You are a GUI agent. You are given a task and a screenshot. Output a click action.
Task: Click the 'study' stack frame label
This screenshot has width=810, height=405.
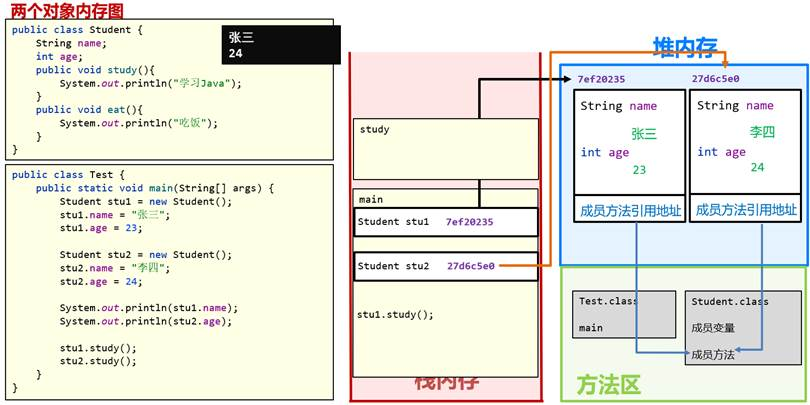(375, 130)
